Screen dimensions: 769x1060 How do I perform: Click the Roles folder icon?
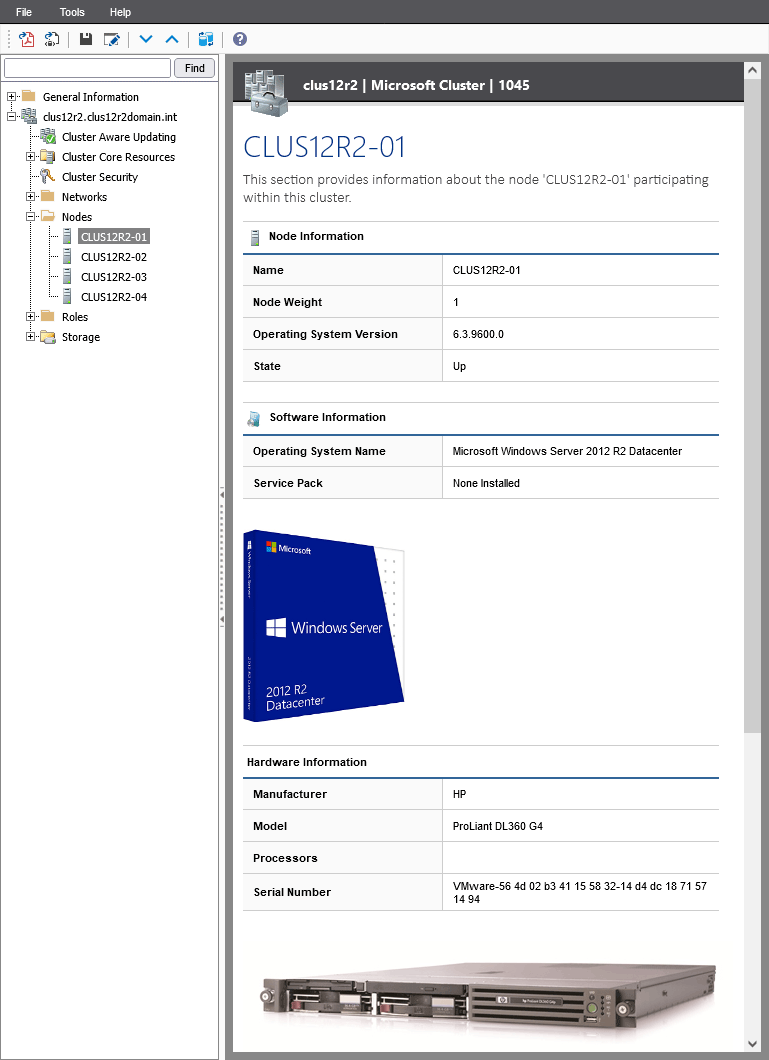(47, 316)
